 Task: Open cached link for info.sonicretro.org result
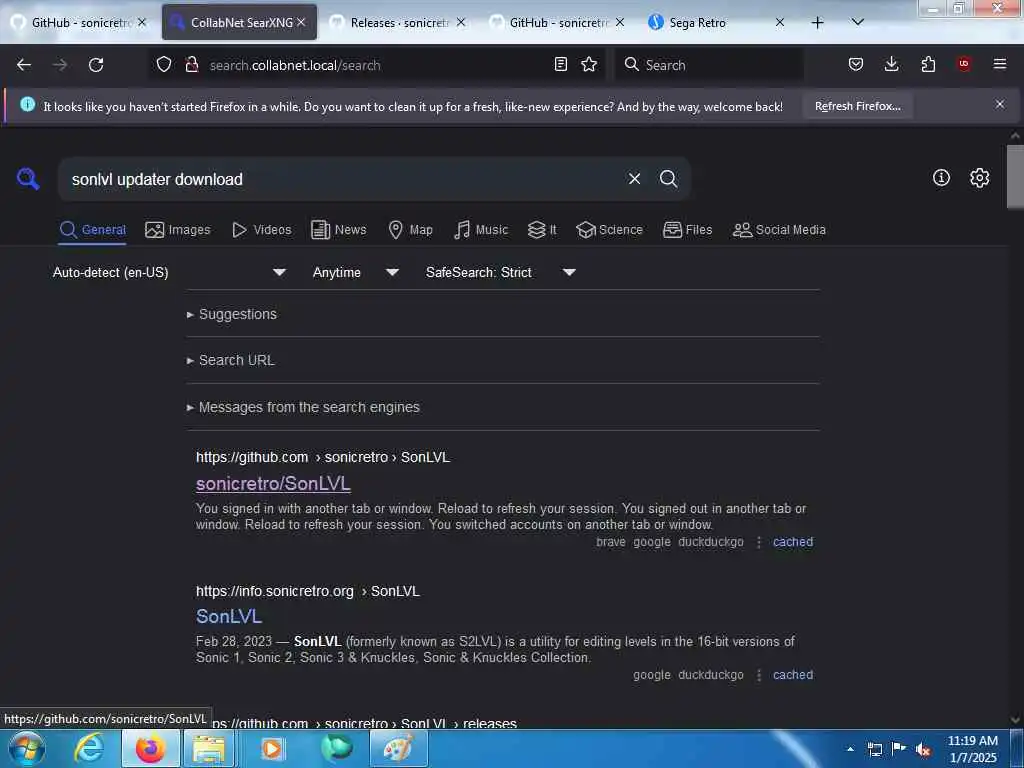pos(793,675)
